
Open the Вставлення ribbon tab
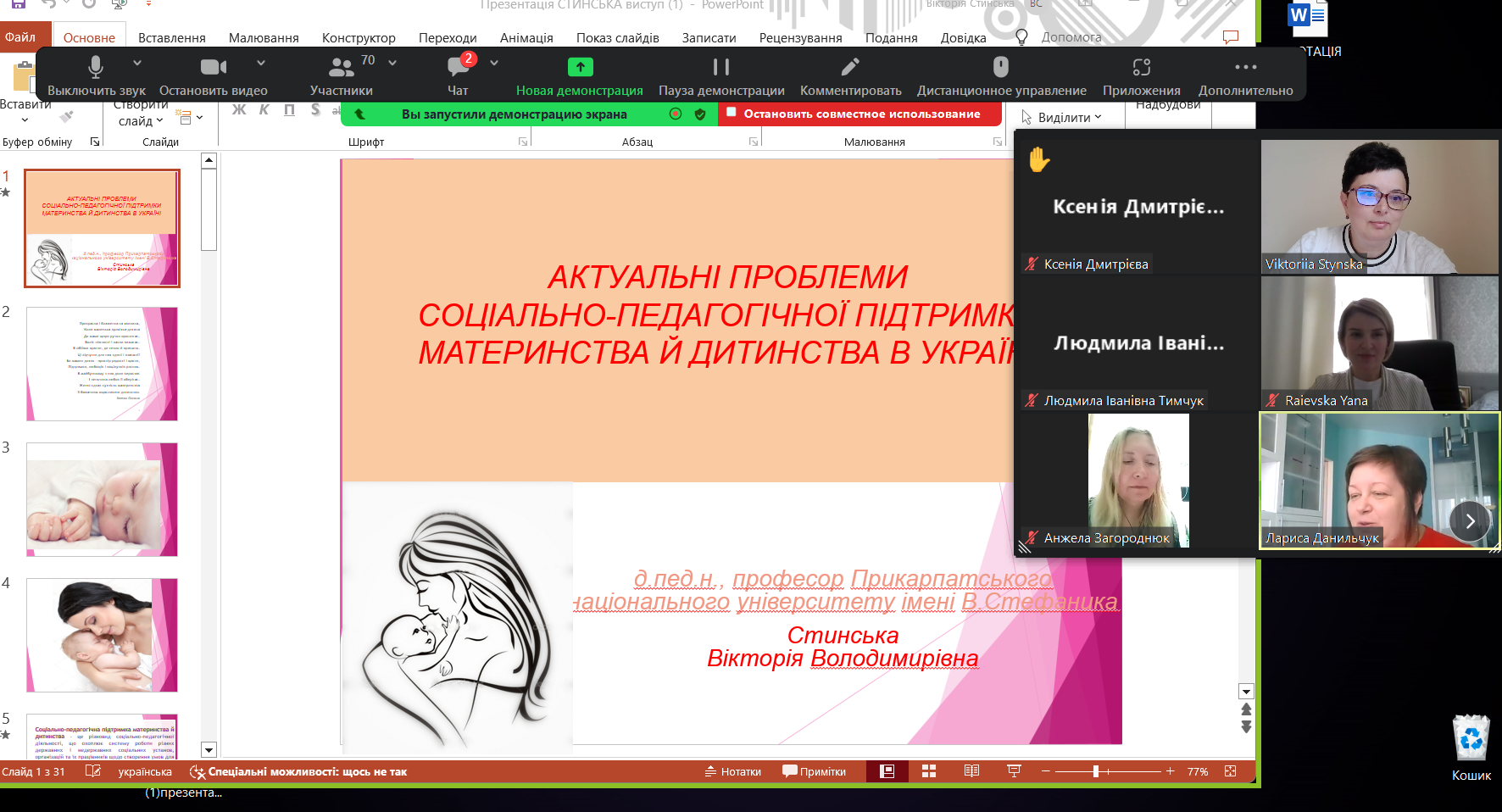[x=172, y=37]
